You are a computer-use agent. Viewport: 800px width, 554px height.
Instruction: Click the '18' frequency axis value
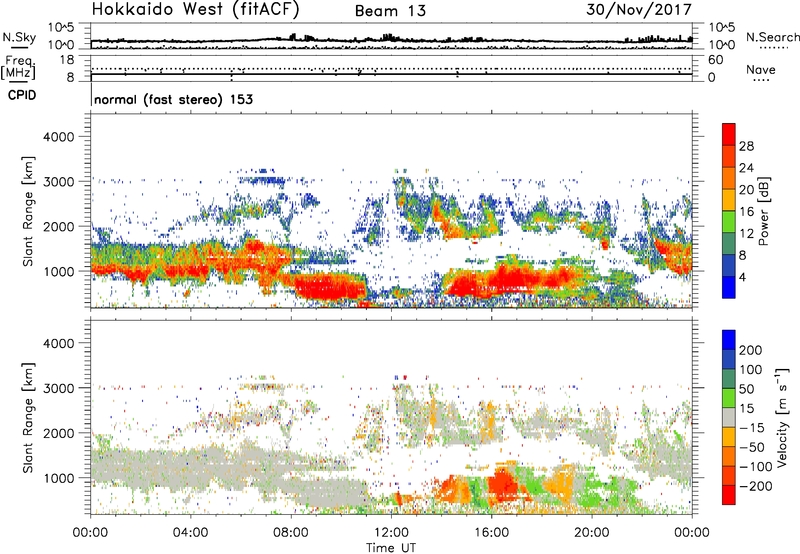66,60
